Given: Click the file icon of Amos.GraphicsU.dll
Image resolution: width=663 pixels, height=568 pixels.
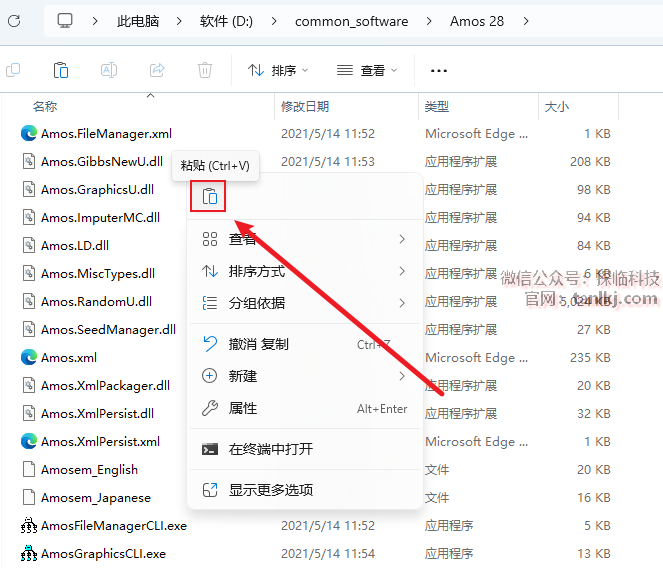Looking at the screenshot, I should 29,189.
